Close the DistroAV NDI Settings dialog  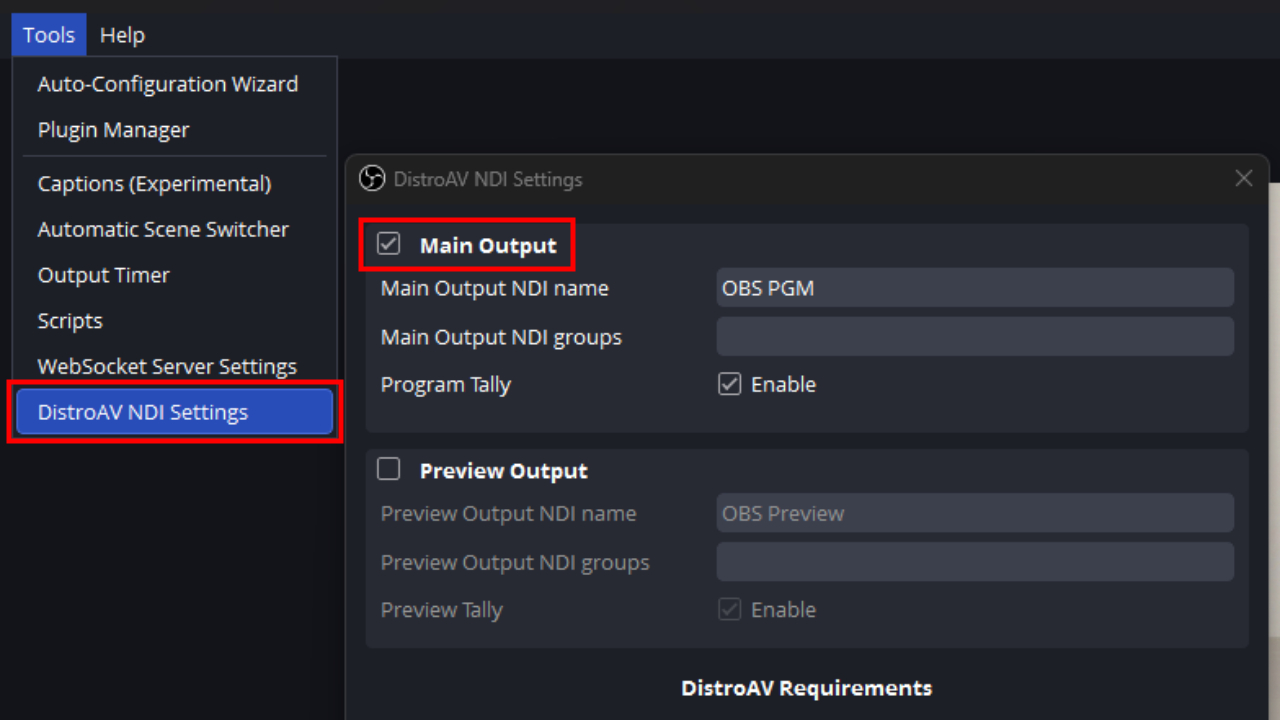coord(1244,178)
